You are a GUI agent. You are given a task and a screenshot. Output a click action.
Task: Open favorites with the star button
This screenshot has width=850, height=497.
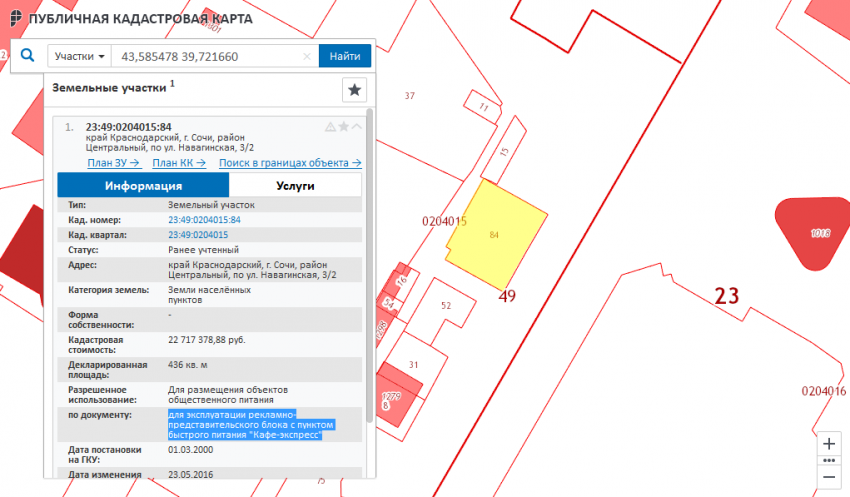pyautogui.click(x=354, y=90)
